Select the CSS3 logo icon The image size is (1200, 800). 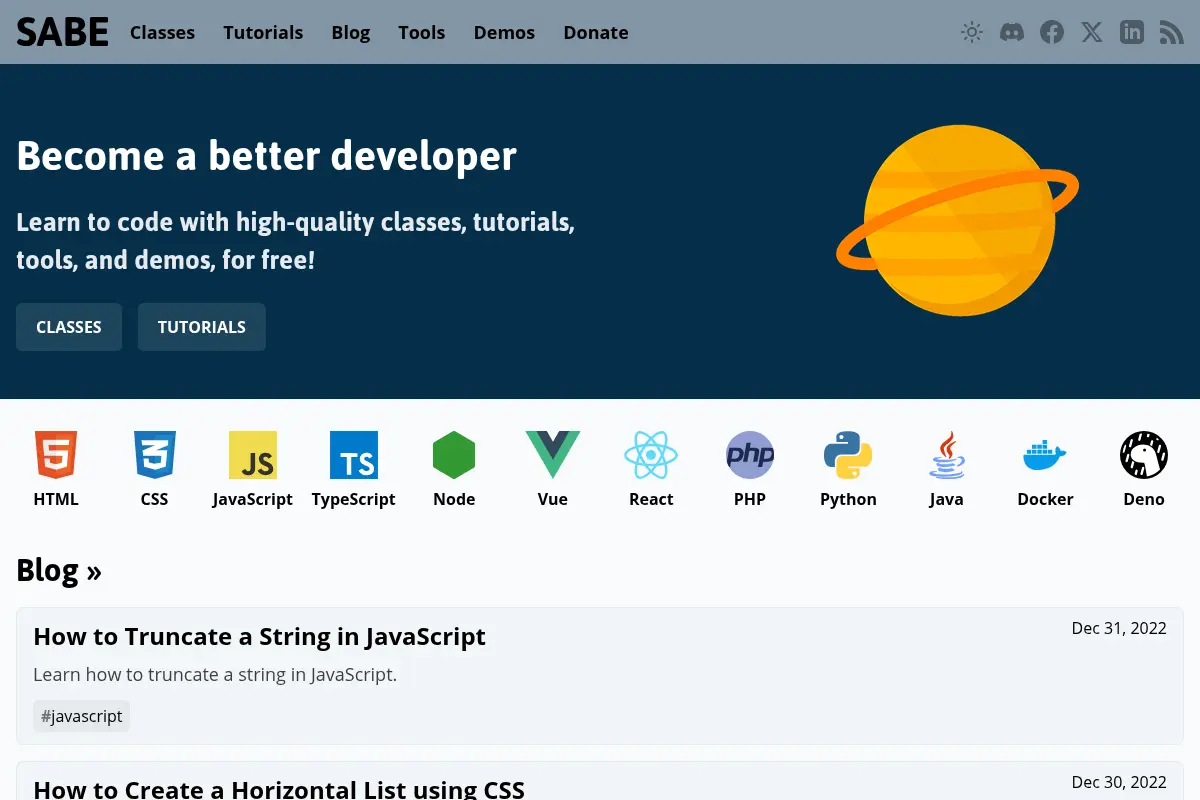coord(155,455)
